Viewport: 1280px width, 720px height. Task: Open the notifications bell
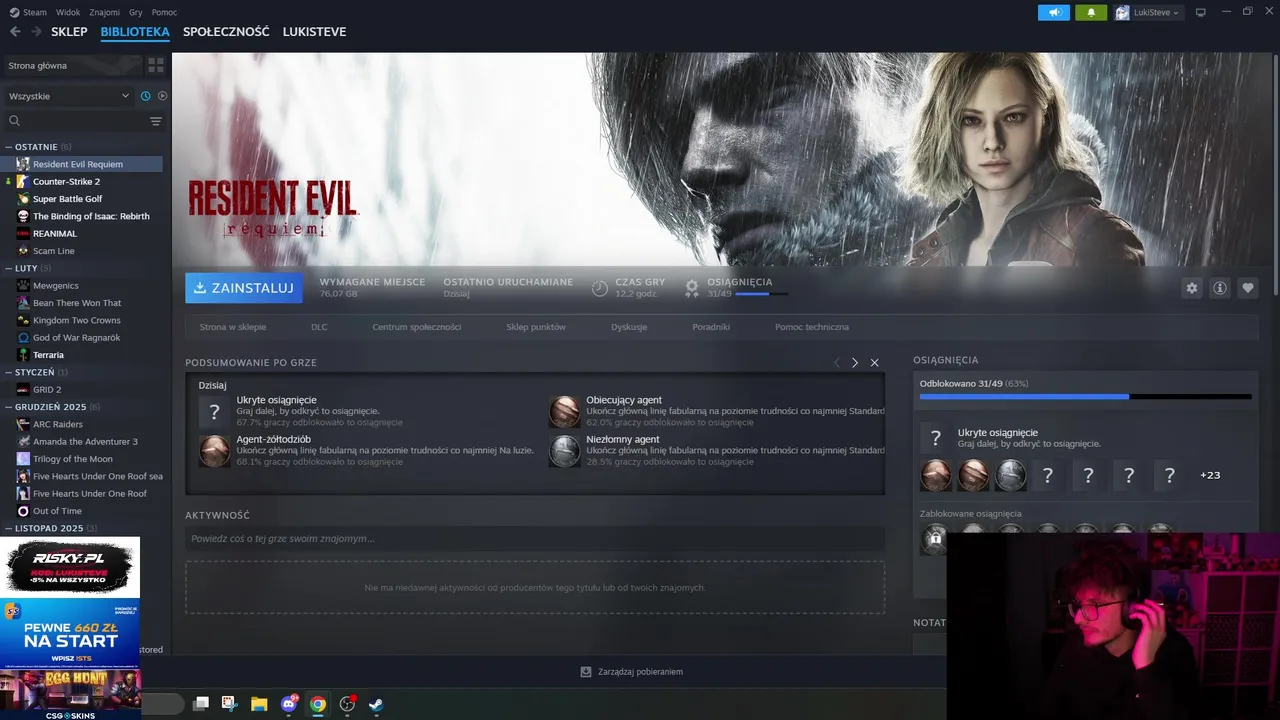pyautogui.click(x=1091, y=12)
